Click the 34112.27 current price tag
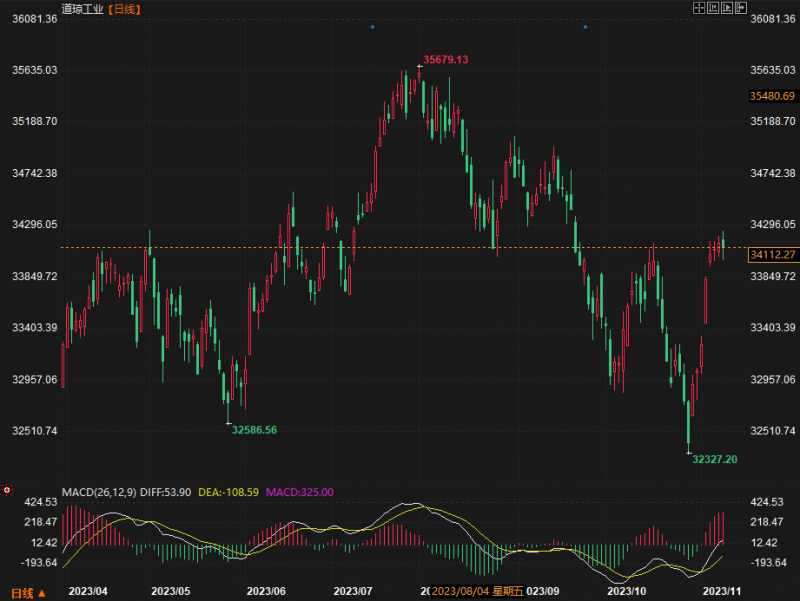The height and width of the screenshot is (601, 800). pos(772,255)
